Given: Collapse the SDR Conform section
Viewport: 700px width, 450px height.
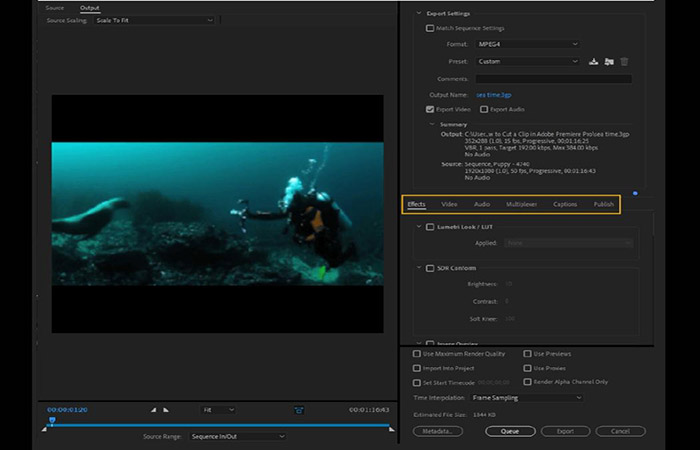Looking at the screenshot, I should pyautogui.click(x=419, y=268).
